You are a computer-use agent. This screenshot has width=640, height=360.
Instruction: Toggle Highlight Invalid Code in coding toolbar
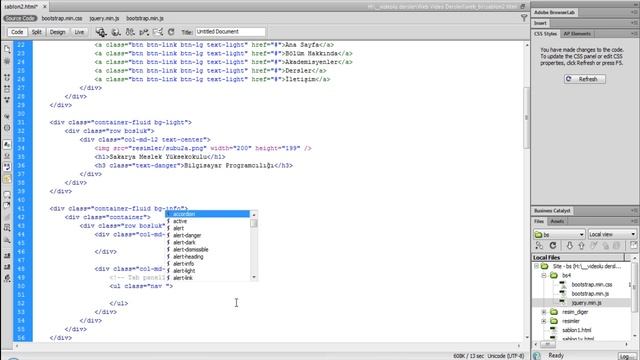pyautogui.click(x=7, y=156)
